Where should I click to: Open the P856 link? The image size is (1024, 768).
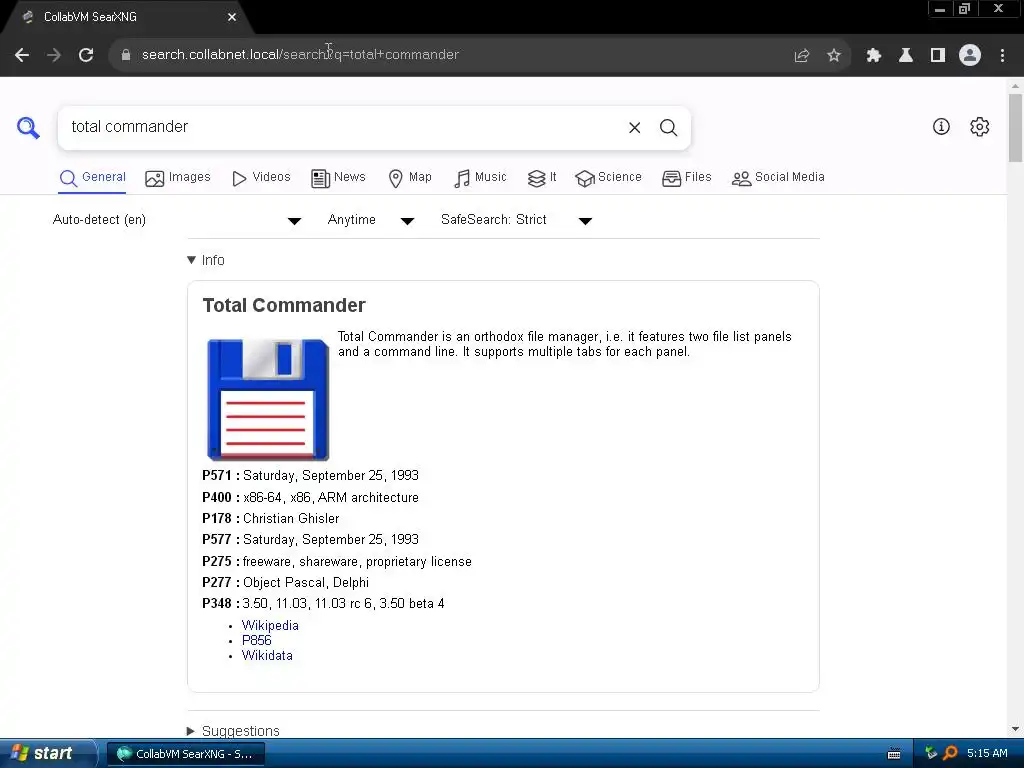[256, 640]
